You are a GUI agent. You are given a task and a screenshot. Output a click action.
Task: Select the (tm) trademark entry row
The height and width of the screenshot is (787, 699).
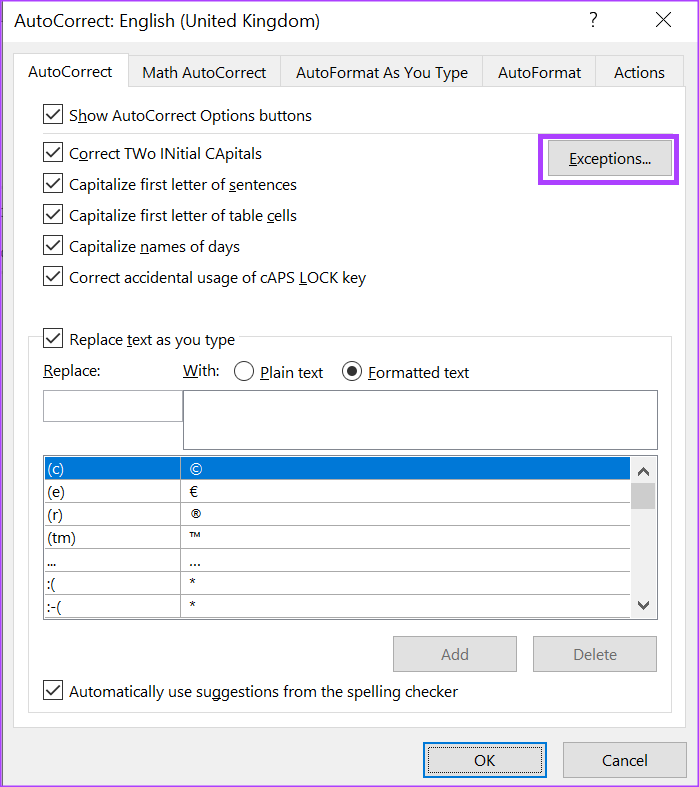click(x=337, y=538)
